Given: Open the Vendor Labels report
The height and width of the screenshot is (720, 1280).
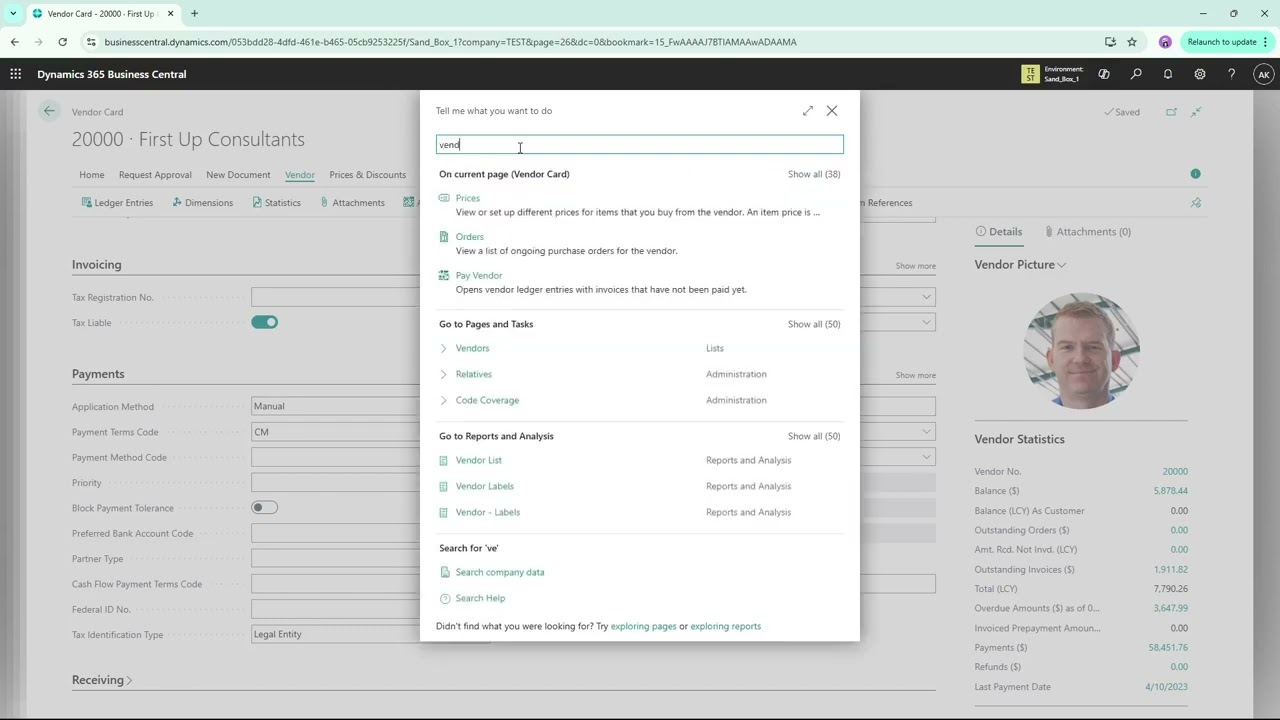Looking at the screenshot, I should click(x=485, y=486).
